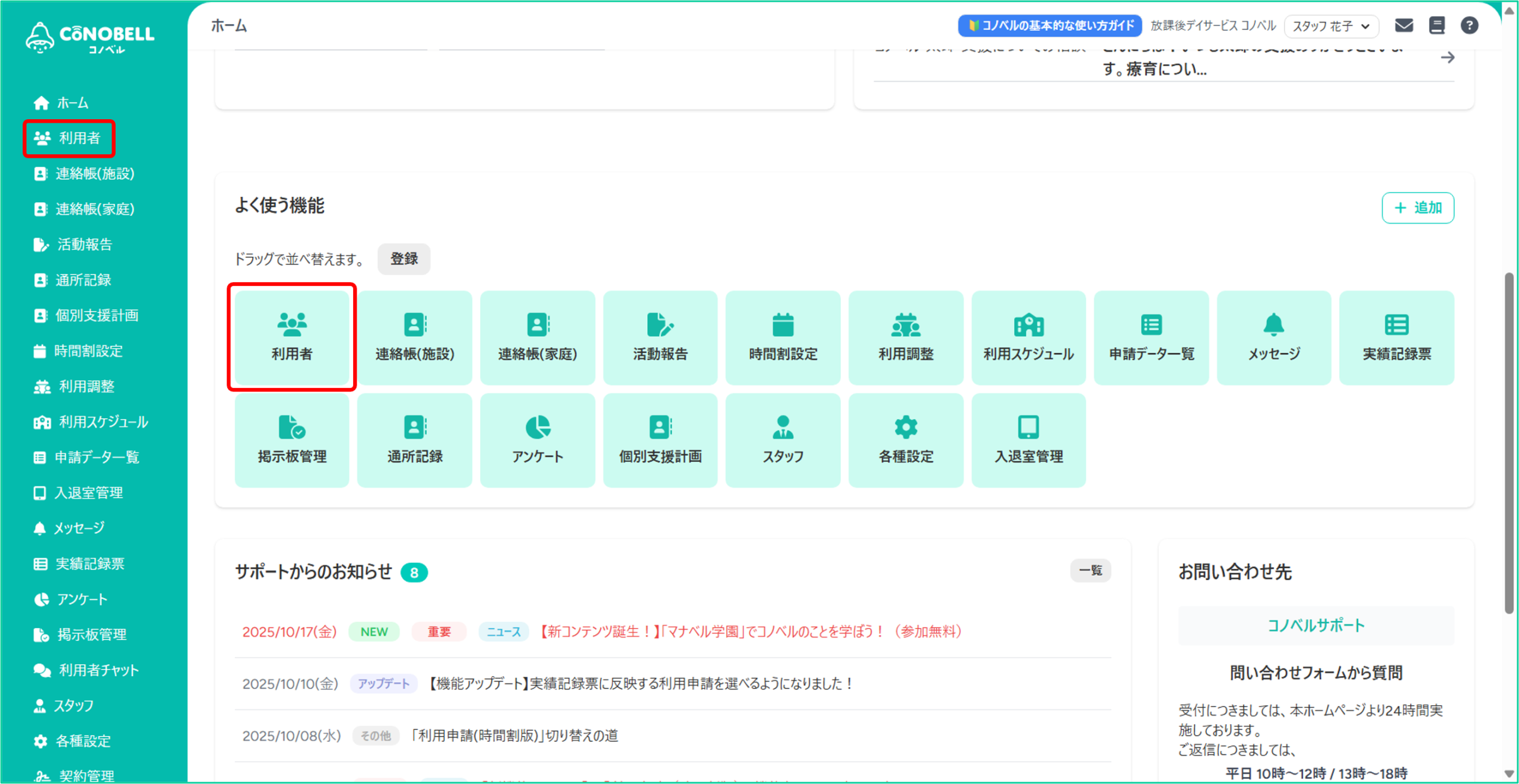Select ホーム in the sidebar menu

point(71,103)
